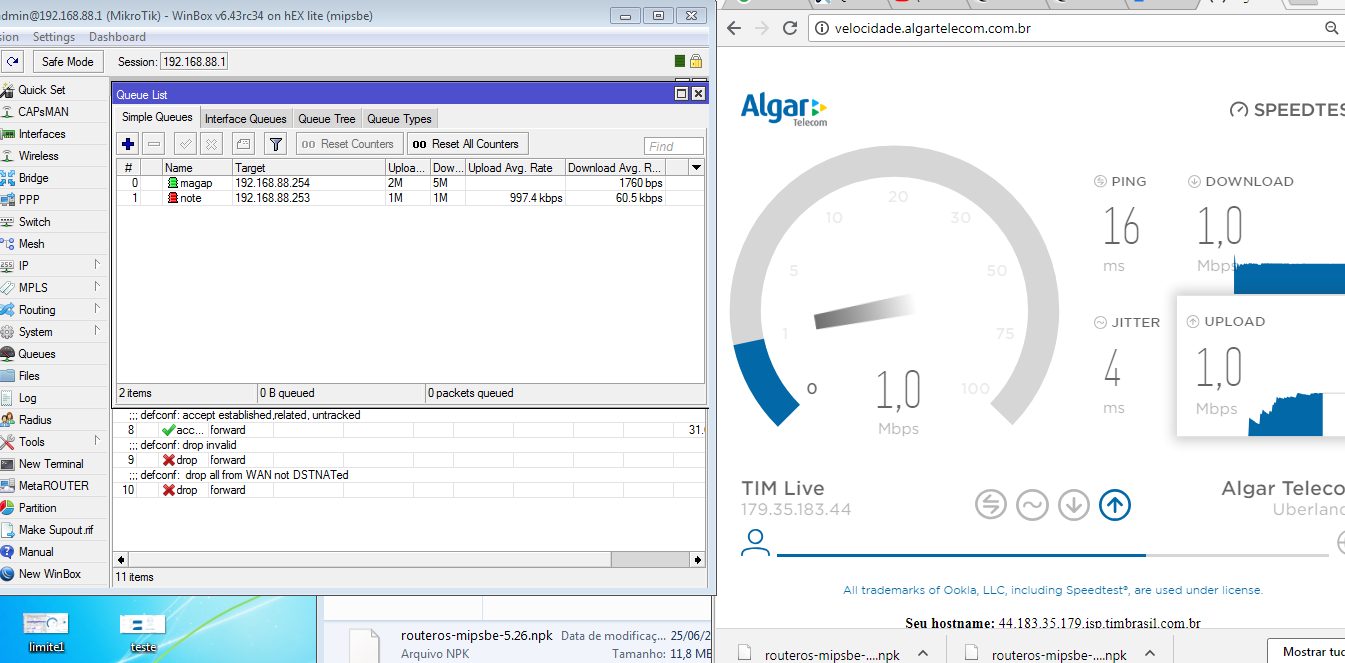Open Mesh in the sidebar
The height and width of the screenshot is (663, 1345).
pyautogui.click(x=31, y=244)
